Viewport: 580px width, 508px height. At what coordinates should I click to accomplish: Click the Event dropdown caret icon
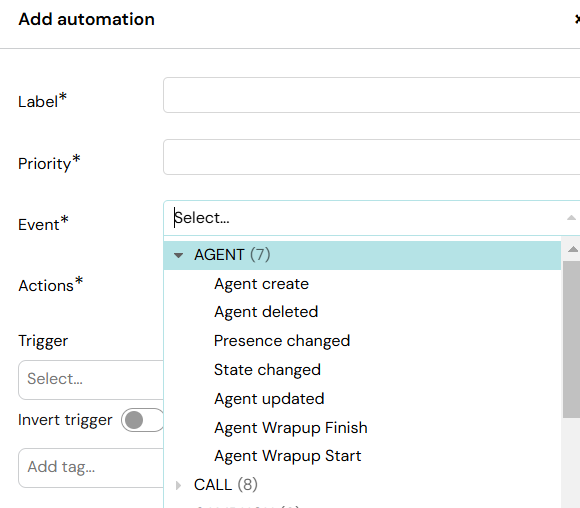pos(571,218)
